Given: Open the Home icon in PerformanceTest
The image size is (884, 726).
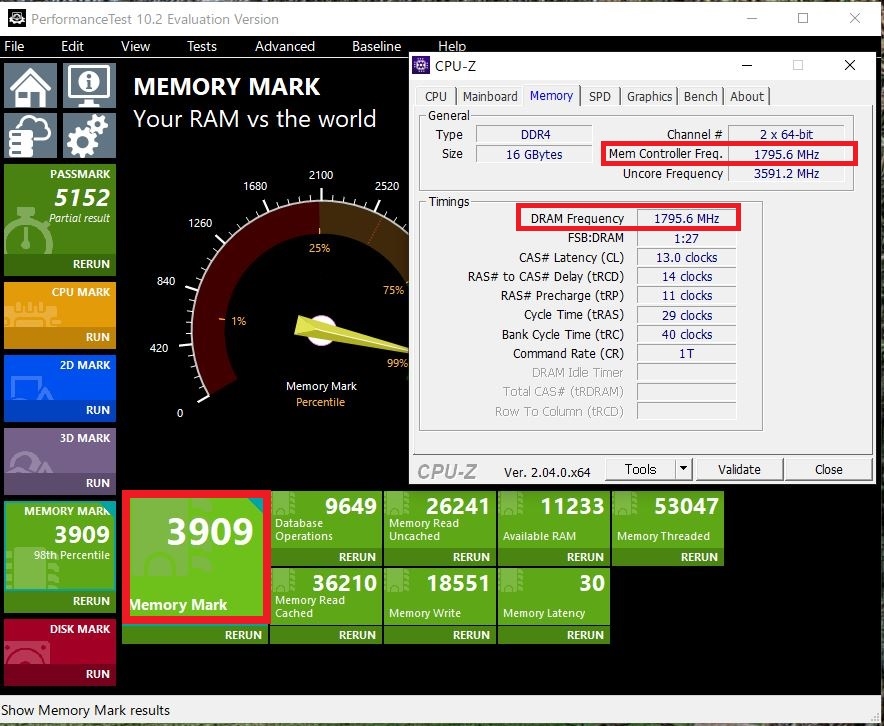Looking at the screenshot, I should click(x=30, y=85).
